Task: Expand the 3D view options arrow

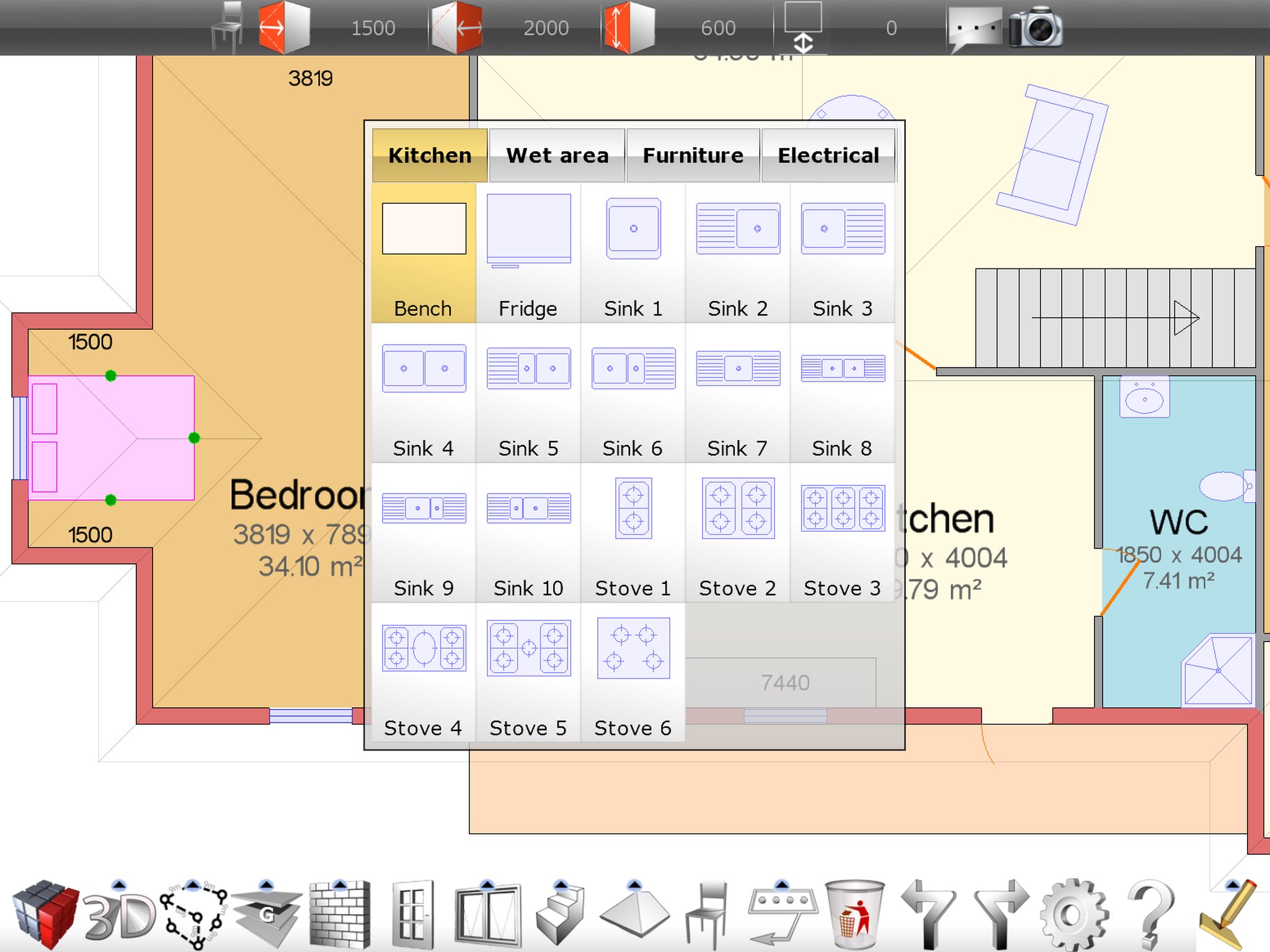Action: click(119, 884)
